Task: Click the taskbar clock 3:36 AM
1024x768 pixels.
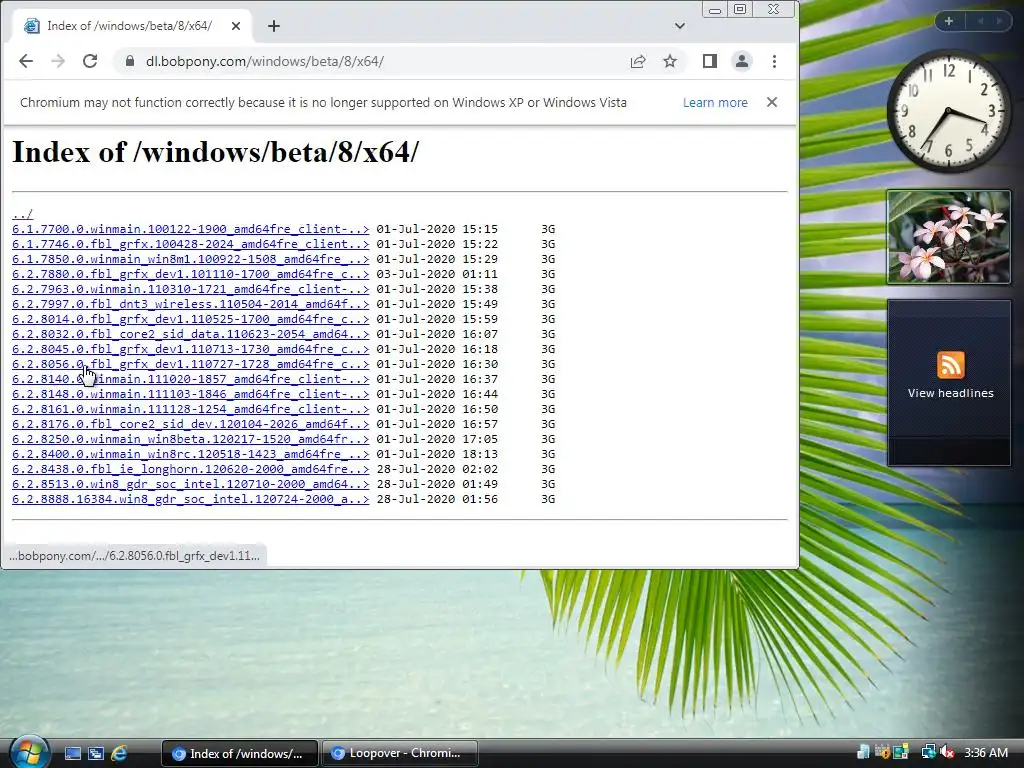Action: tap(986, 752)
